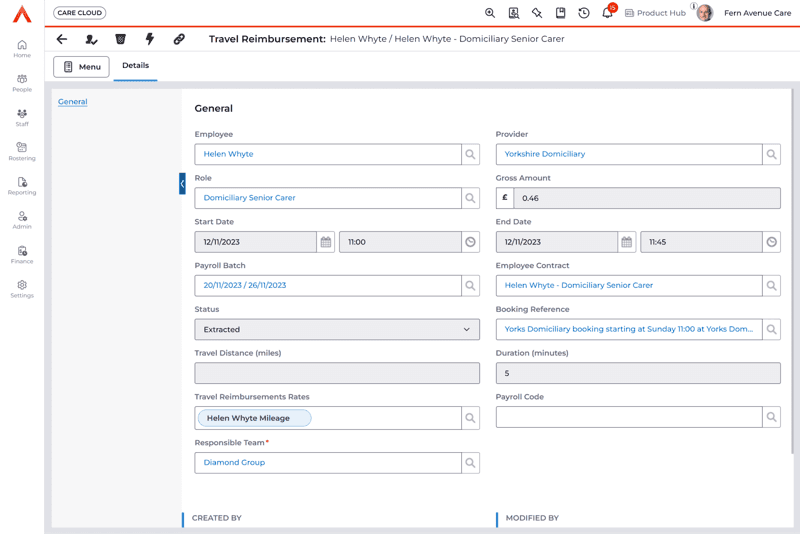Collapse the left General side panel

[x=182, y=184]
